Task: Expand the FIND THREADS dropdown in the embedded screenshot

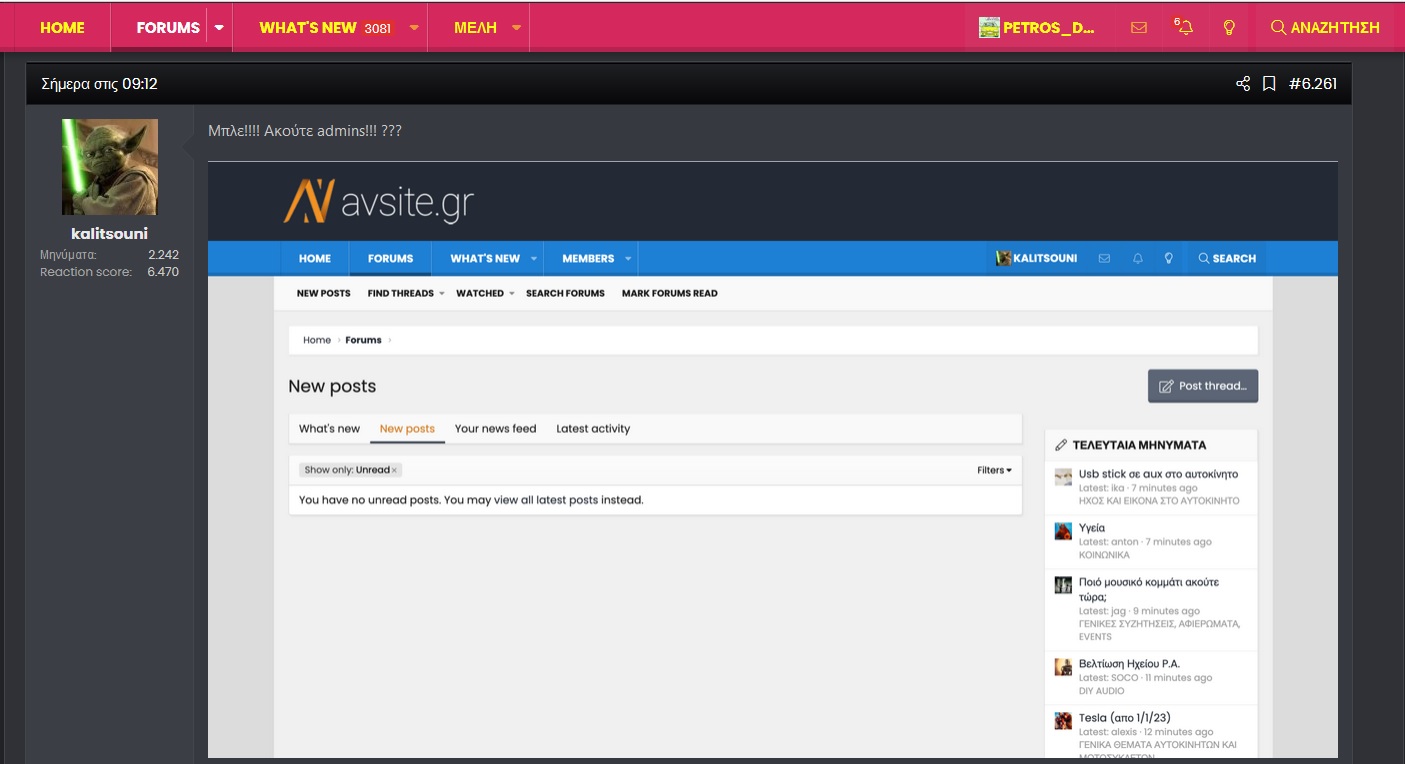Action: pos(442,294)
